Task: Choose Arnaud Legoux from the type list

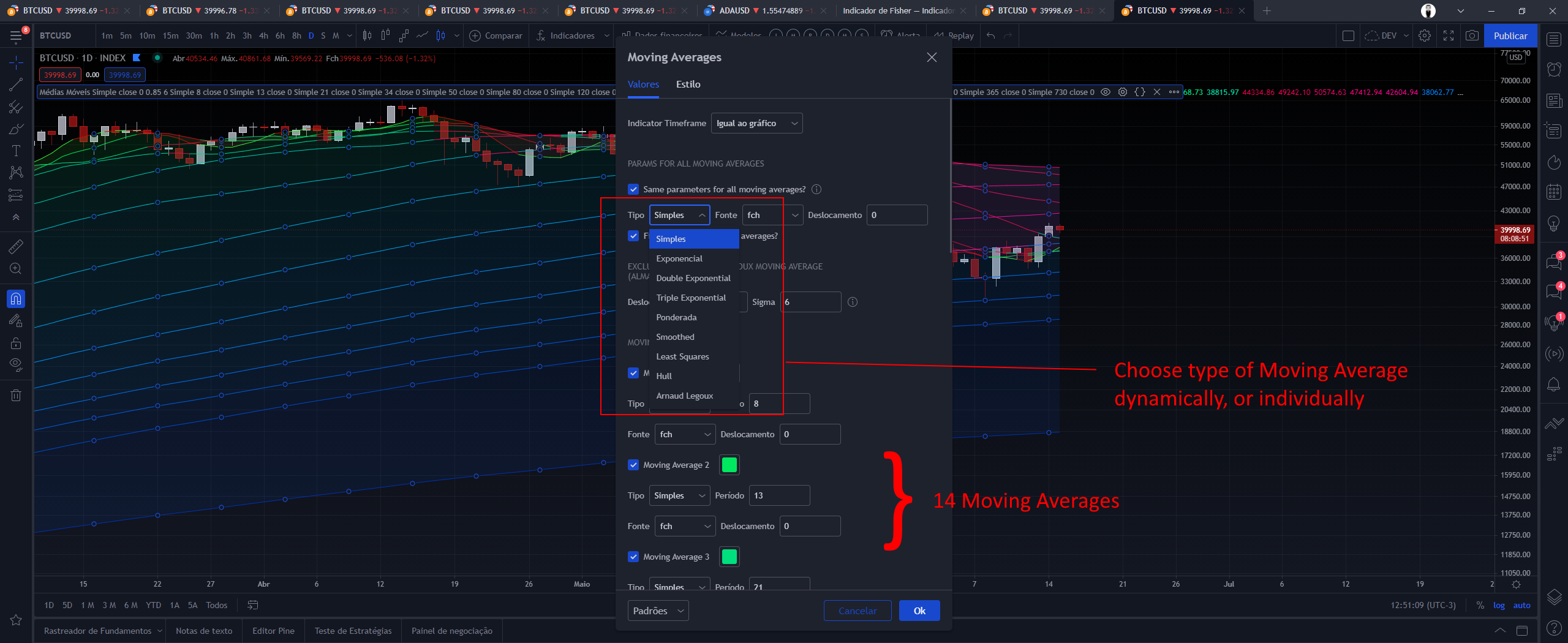Action: click(694, 396)
